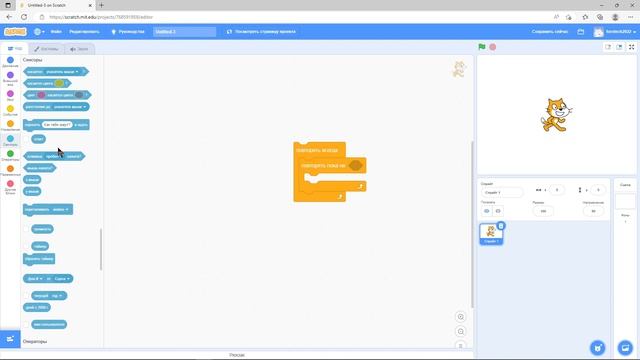Screen dimensions: 640x360
Task: Click the sprite name input field
Action: pos(502,192)
